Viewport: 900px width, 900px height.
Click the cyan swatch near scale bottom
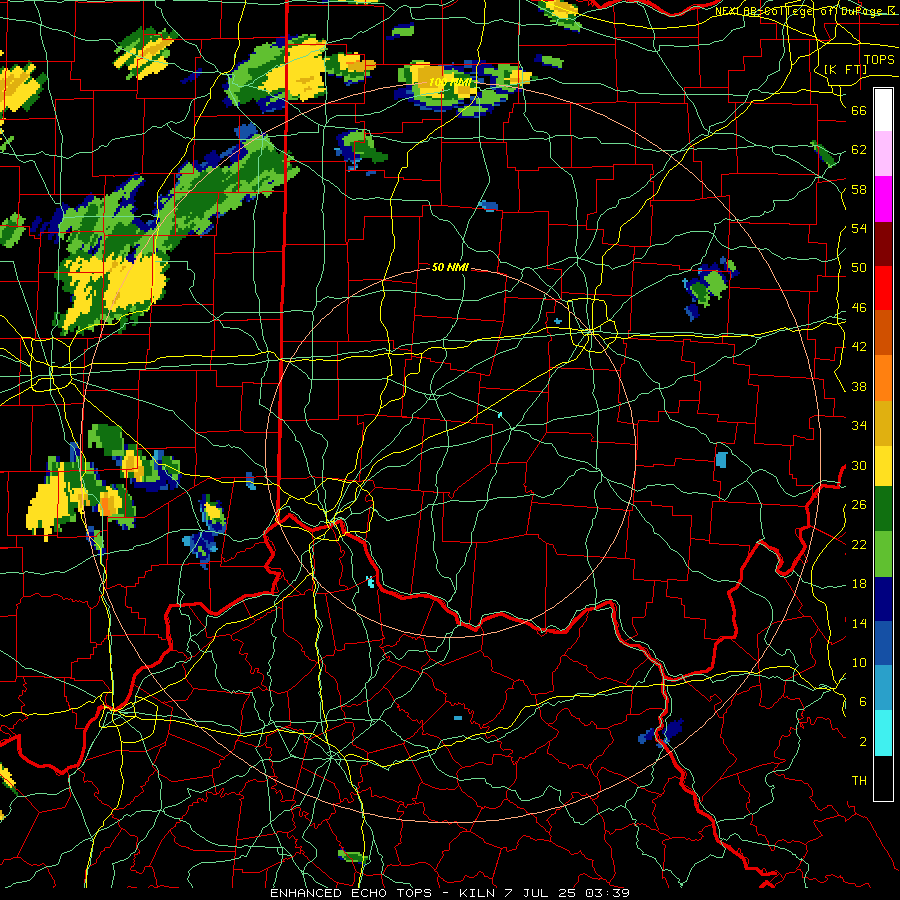[883, 732]
